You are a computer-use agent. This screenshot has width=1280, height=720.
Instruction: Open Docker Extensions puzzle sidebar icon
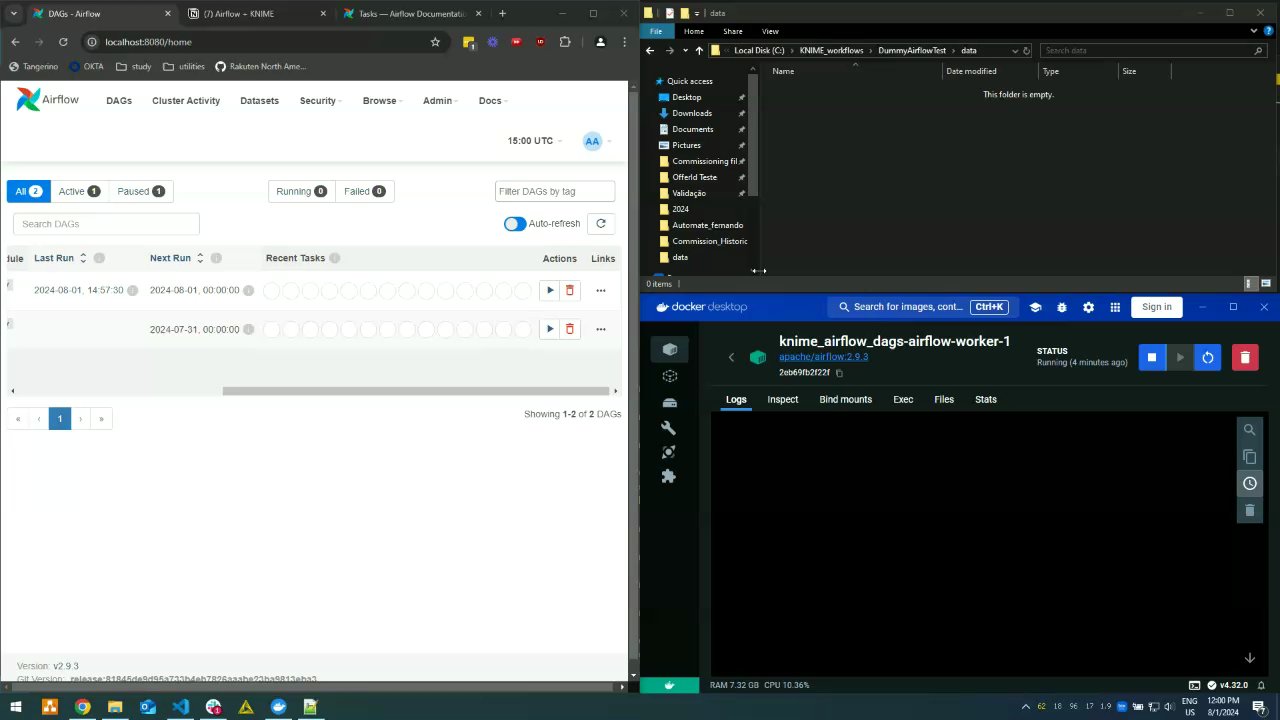[x=669, y=476]
